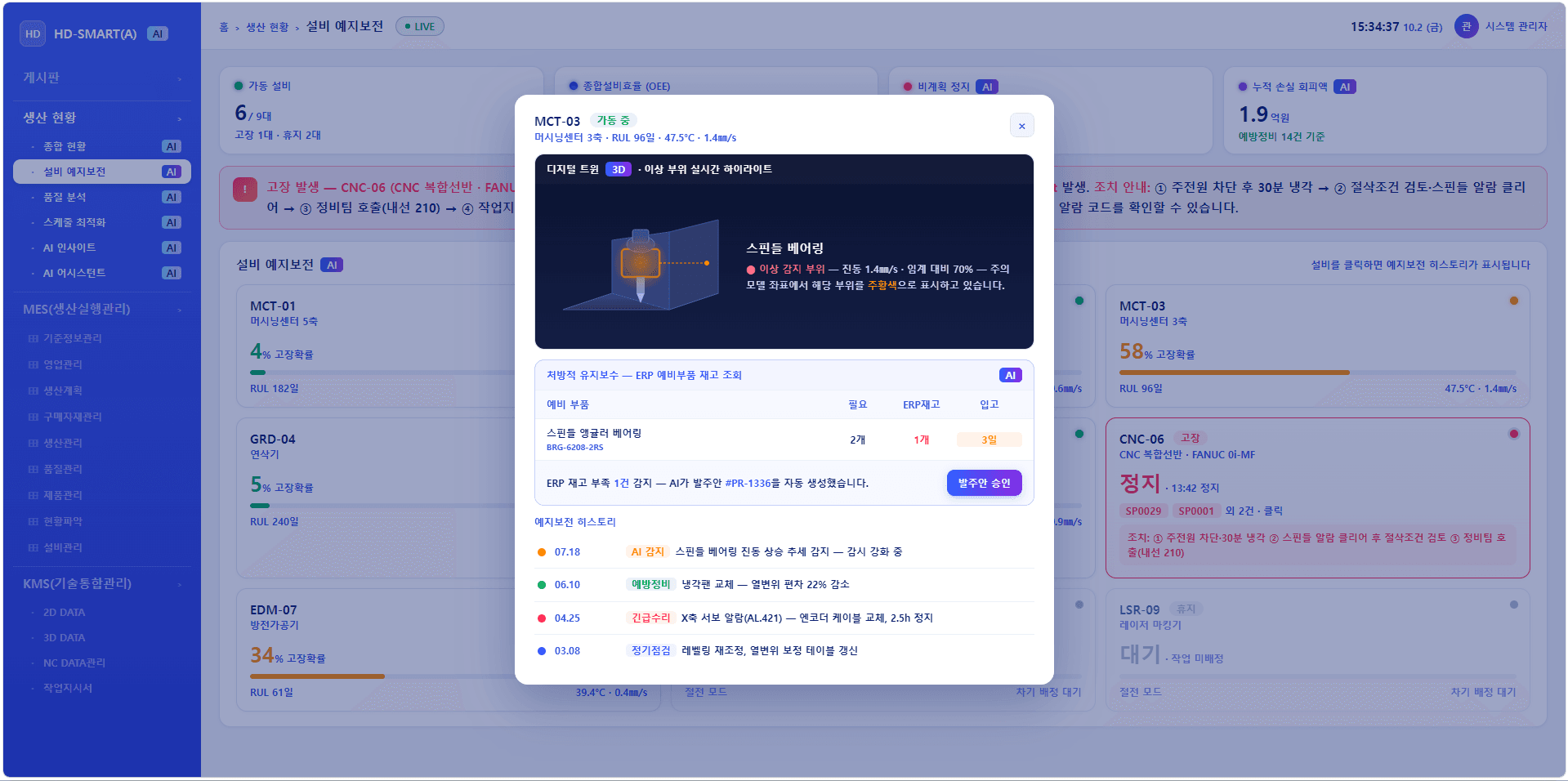The image size is (1568, 781).
Task: Close the MCT-03 detail popup
Action: (1021, 126)
